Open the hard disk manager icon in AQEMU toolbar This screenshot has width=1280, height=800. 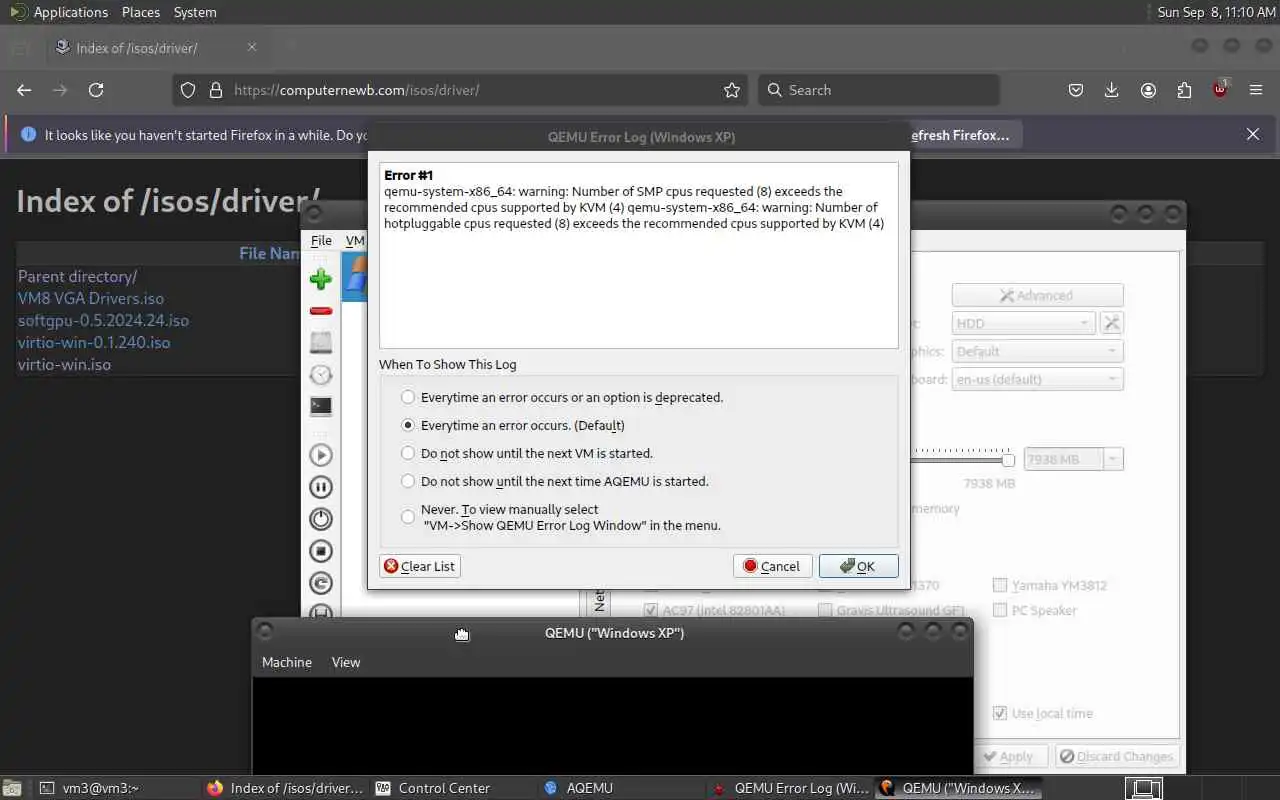click(x=321, y=343)
